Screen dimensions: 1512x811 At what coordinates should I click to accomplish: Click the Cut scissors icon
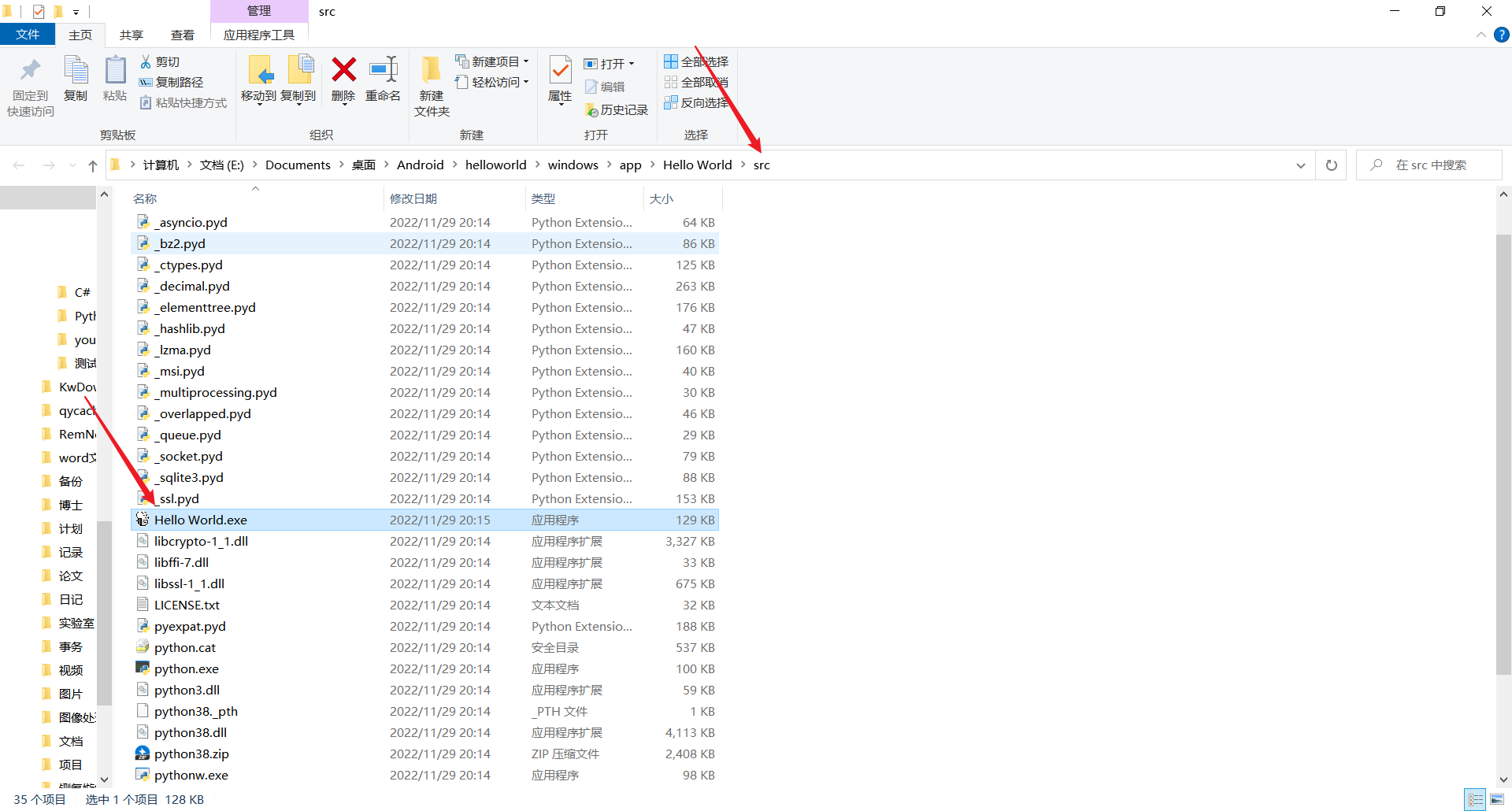coord(146,61)
